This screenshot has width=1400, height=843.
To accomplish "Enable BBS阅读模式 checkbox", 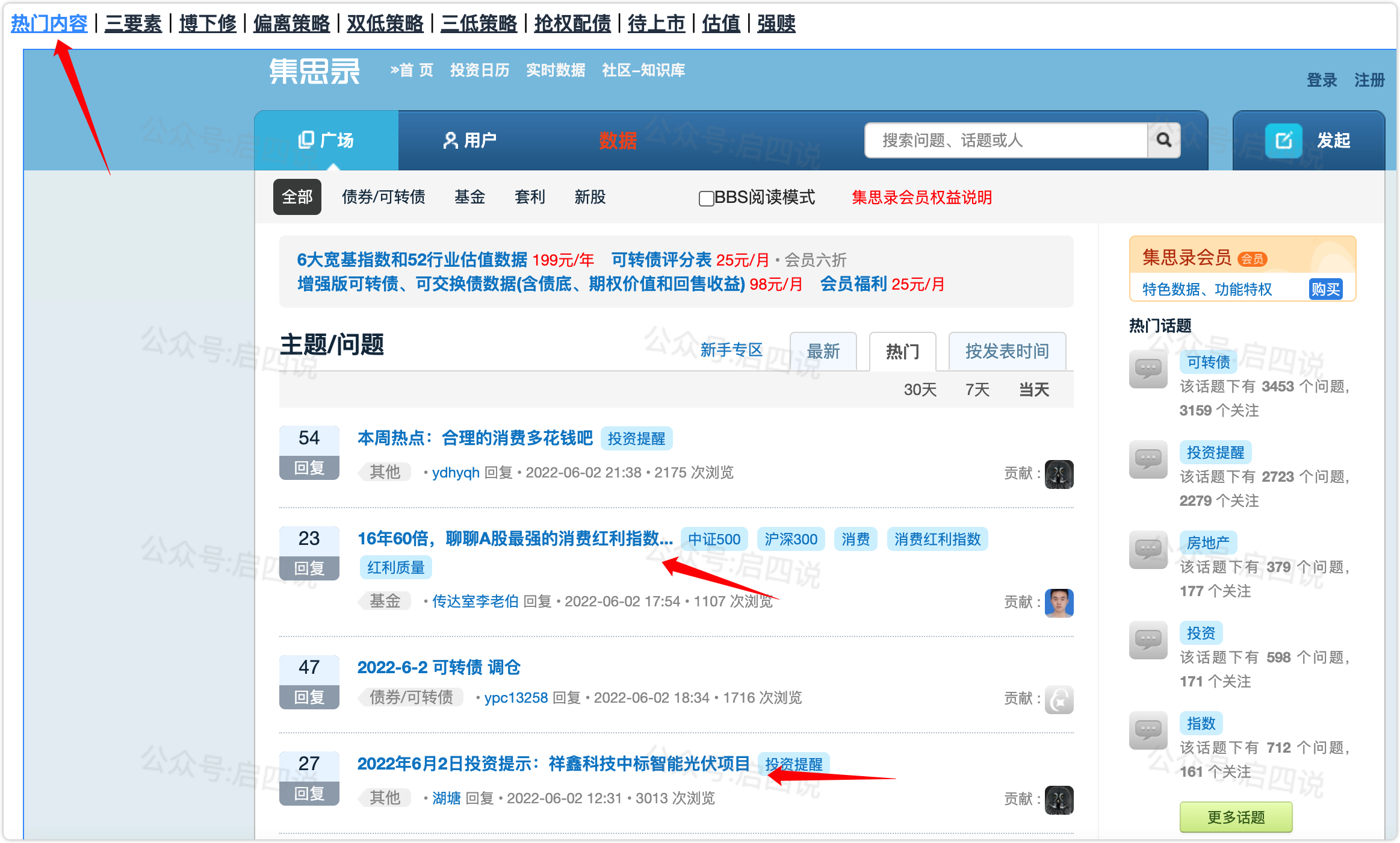I will click(x=706, y=198).
